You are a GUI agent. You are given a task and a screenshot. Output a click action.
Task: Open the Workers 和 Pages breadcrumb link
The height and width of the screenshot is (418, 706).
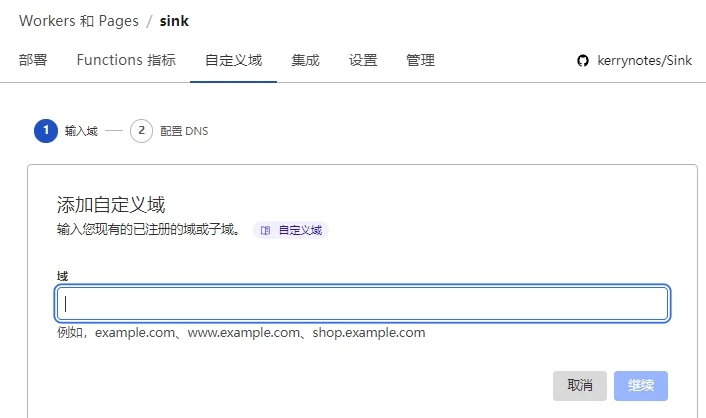pos(79,21)
